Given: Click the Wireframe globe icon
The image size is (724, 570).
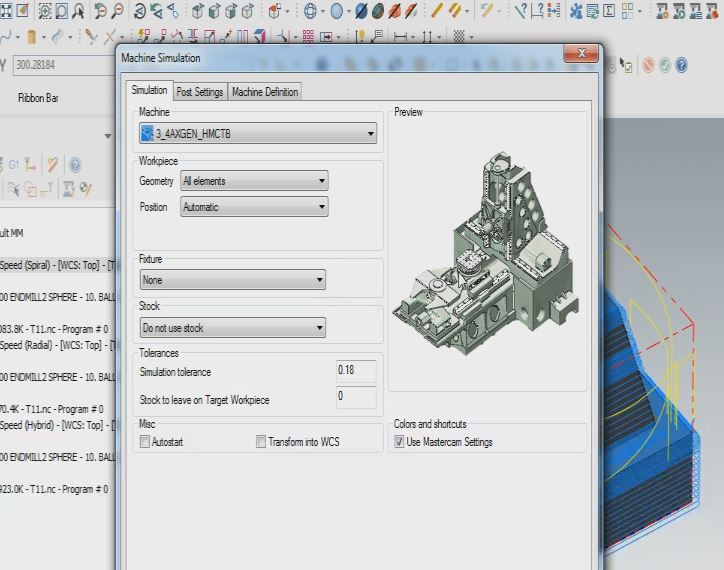Looking at the screenshot, I should click(310, 11).
